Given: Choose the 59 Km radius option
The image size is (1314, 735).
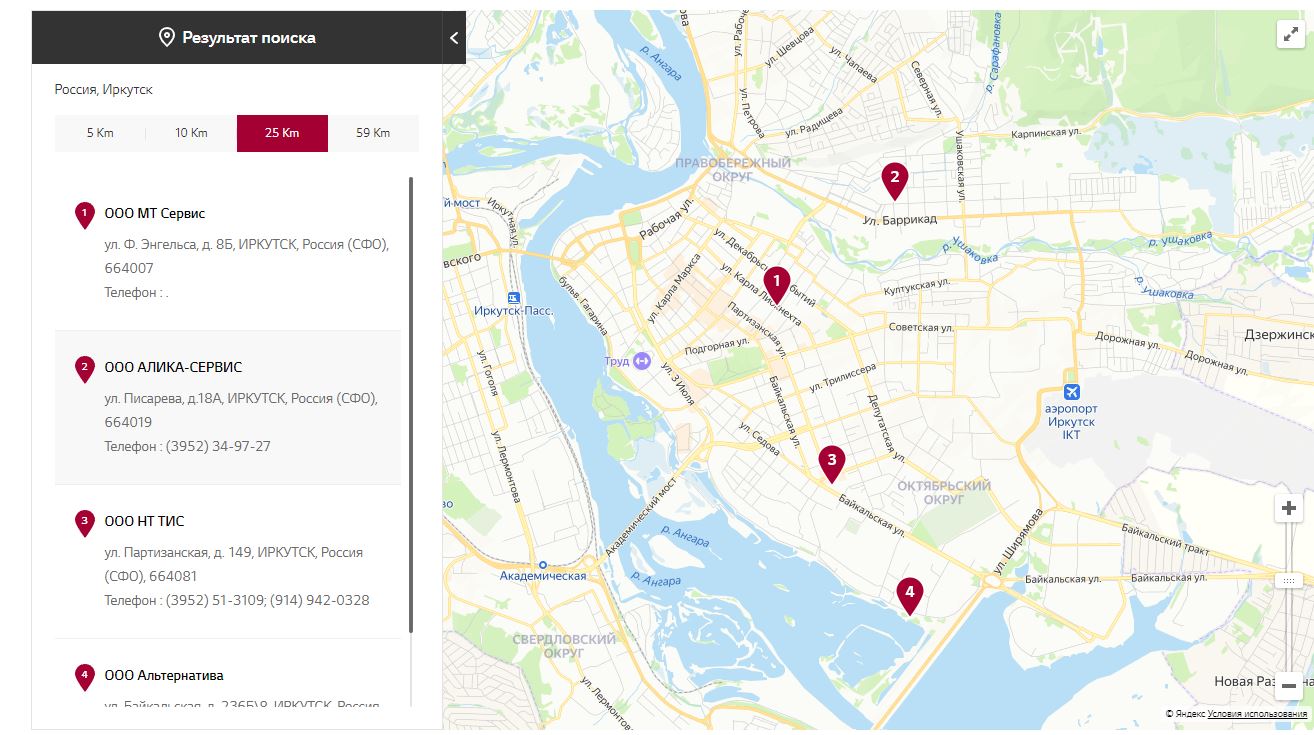Looking at the screenshot, I should pyautogui.click(x=373, y=133).
